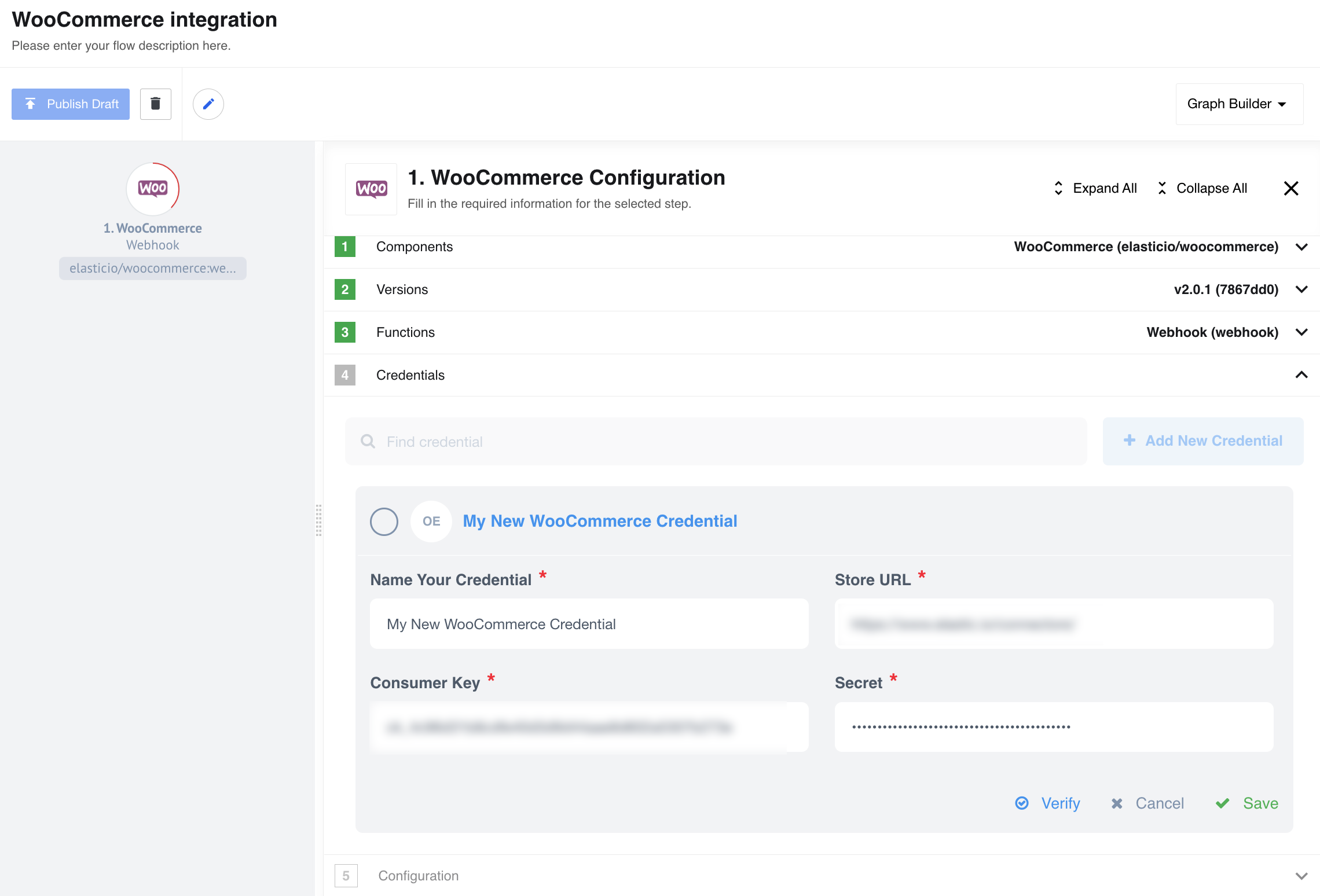The height and width of the screenshot is (896, 1320).
Task: Click the step 3 green number badge
Action: point(345,332)
